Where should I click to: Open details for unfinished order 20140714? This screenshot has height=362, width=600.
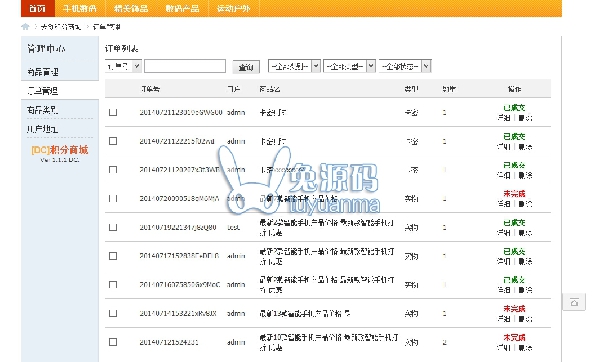tap(504, 319)
